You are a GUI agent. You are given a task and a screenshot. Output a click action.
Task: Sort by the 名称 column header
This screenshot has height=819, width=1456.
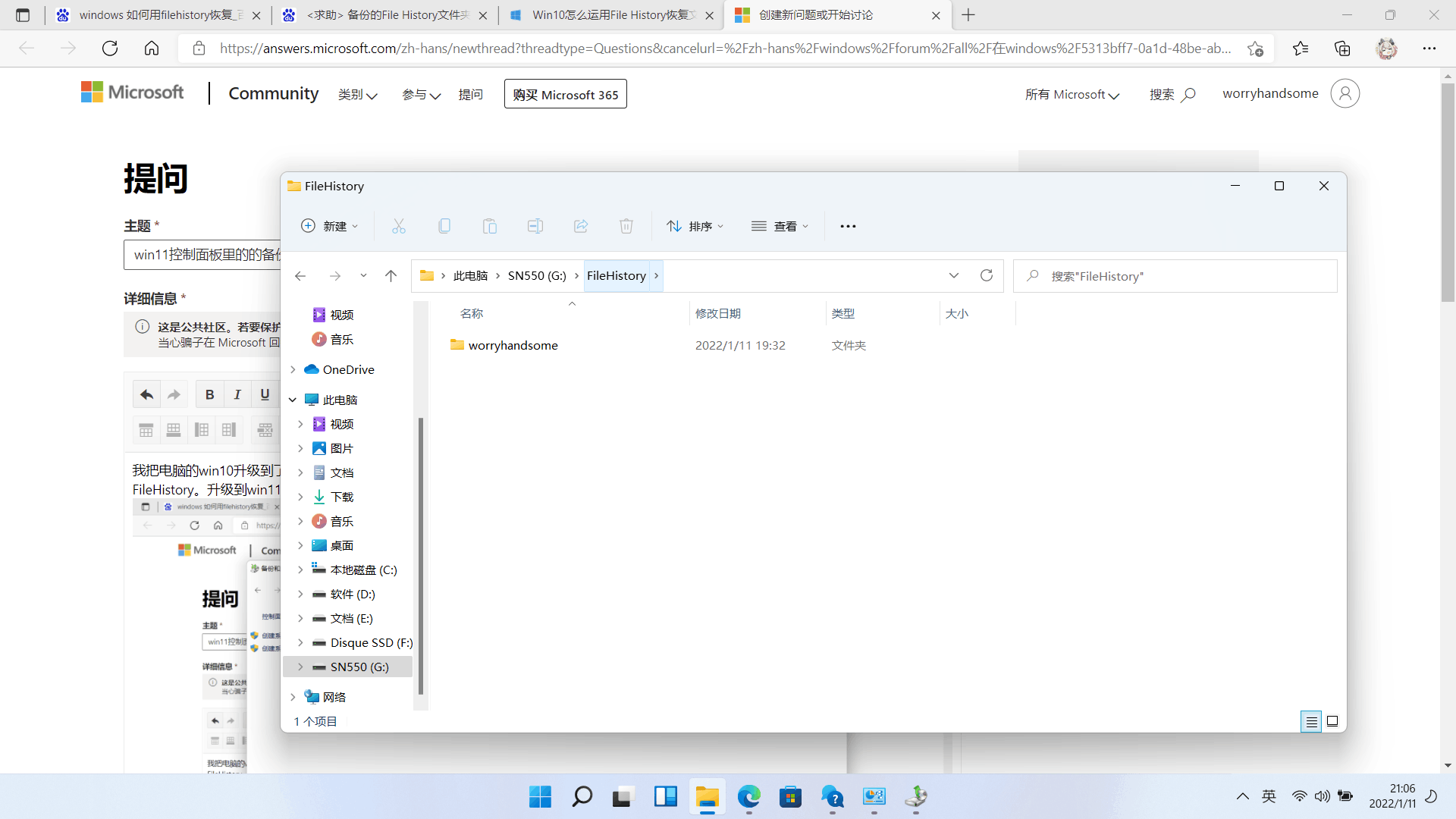pos(472,313)
